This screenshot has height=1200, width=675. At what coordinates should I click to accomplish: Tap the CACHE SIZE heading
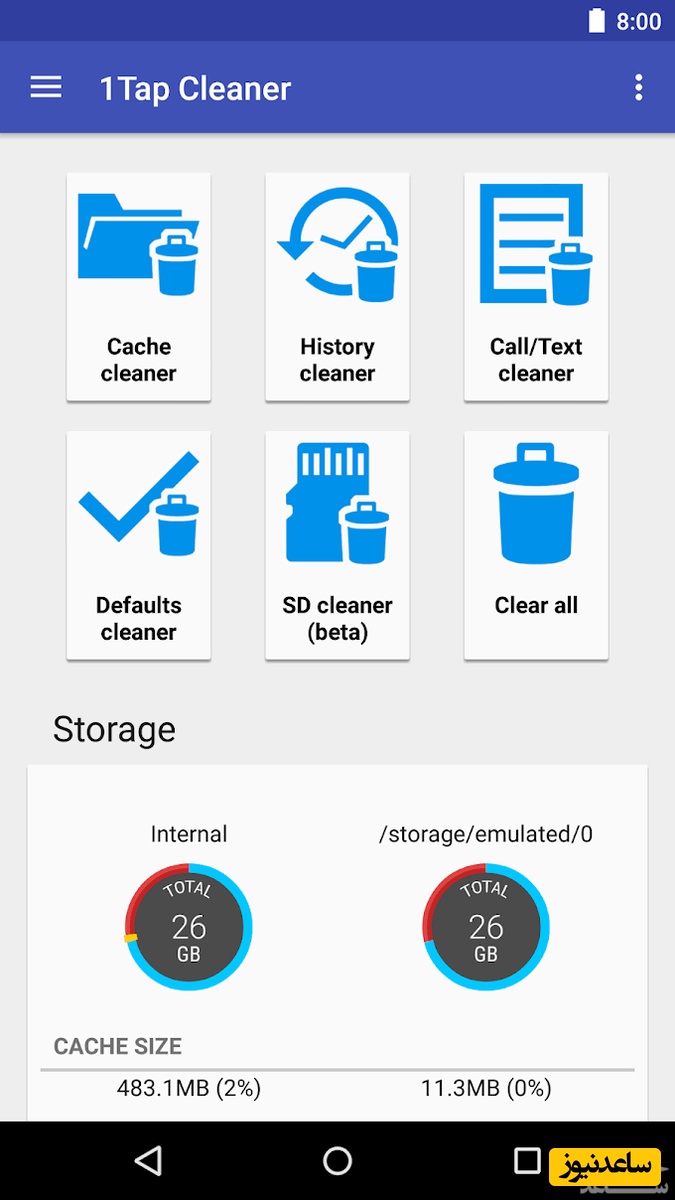click(117, 1047)
